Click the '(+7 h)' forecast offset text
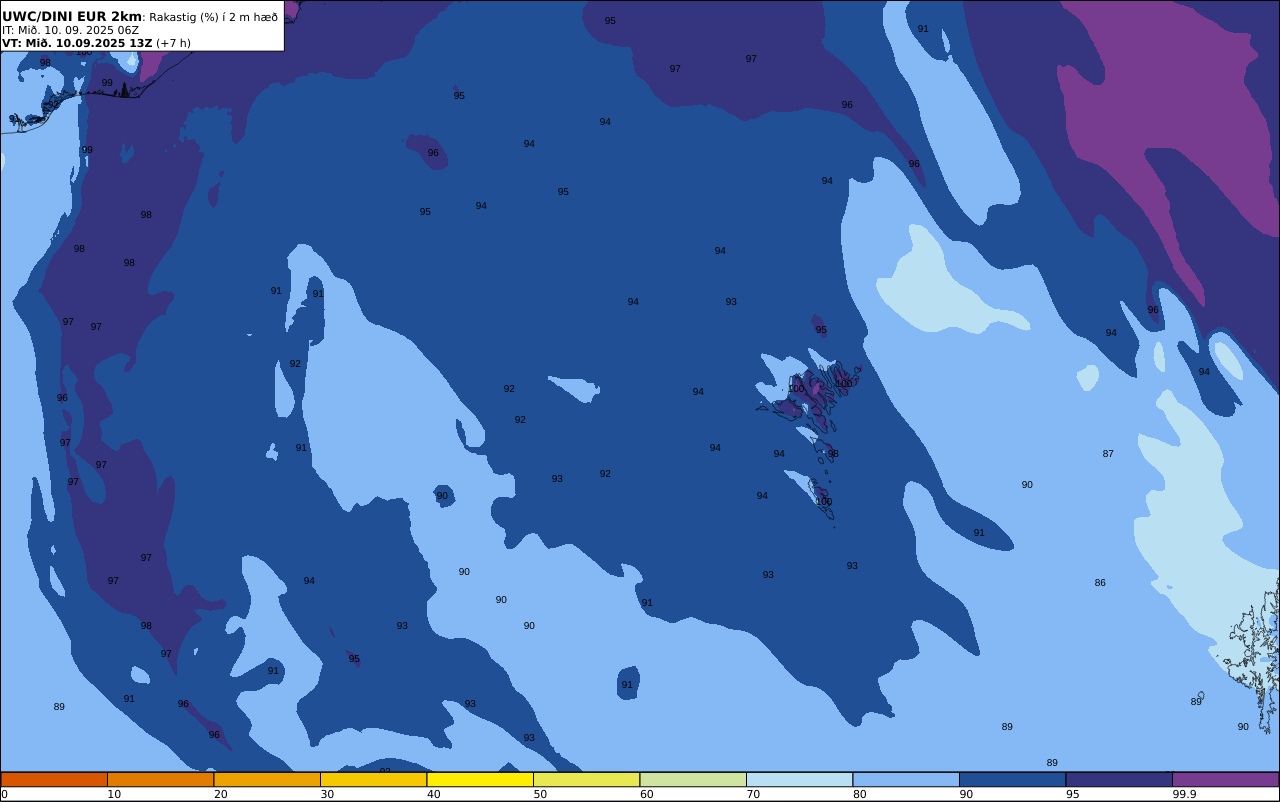This screenshot has height=802, width=1280. coord(173,43)
